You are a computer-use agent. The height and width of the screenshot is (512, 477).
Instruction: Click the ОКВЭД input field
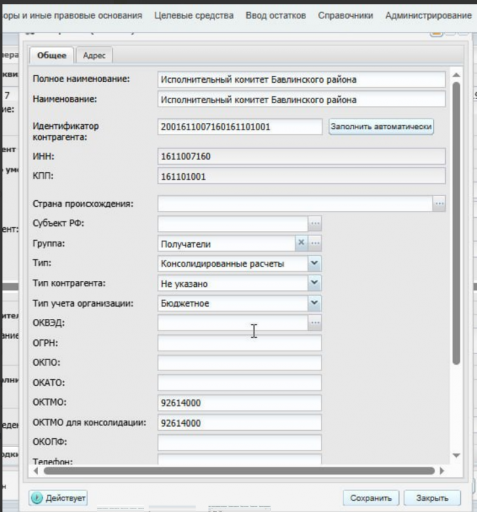click(233, 323)
